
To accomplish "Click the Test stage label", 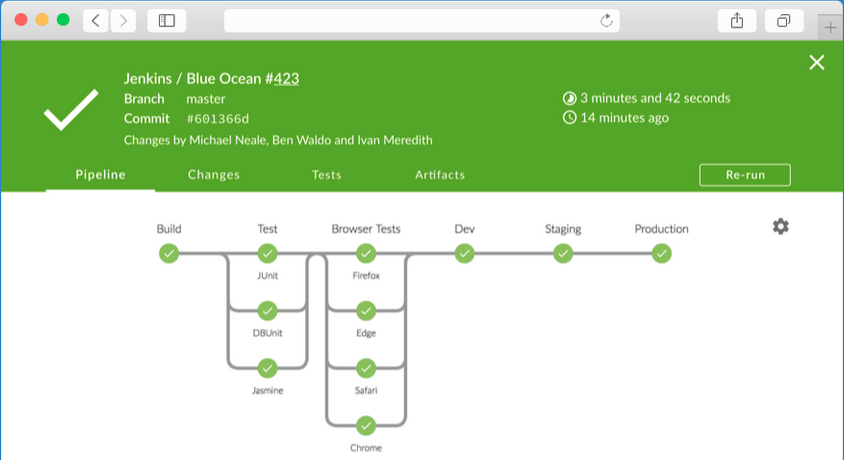I will tap(268, 229).
